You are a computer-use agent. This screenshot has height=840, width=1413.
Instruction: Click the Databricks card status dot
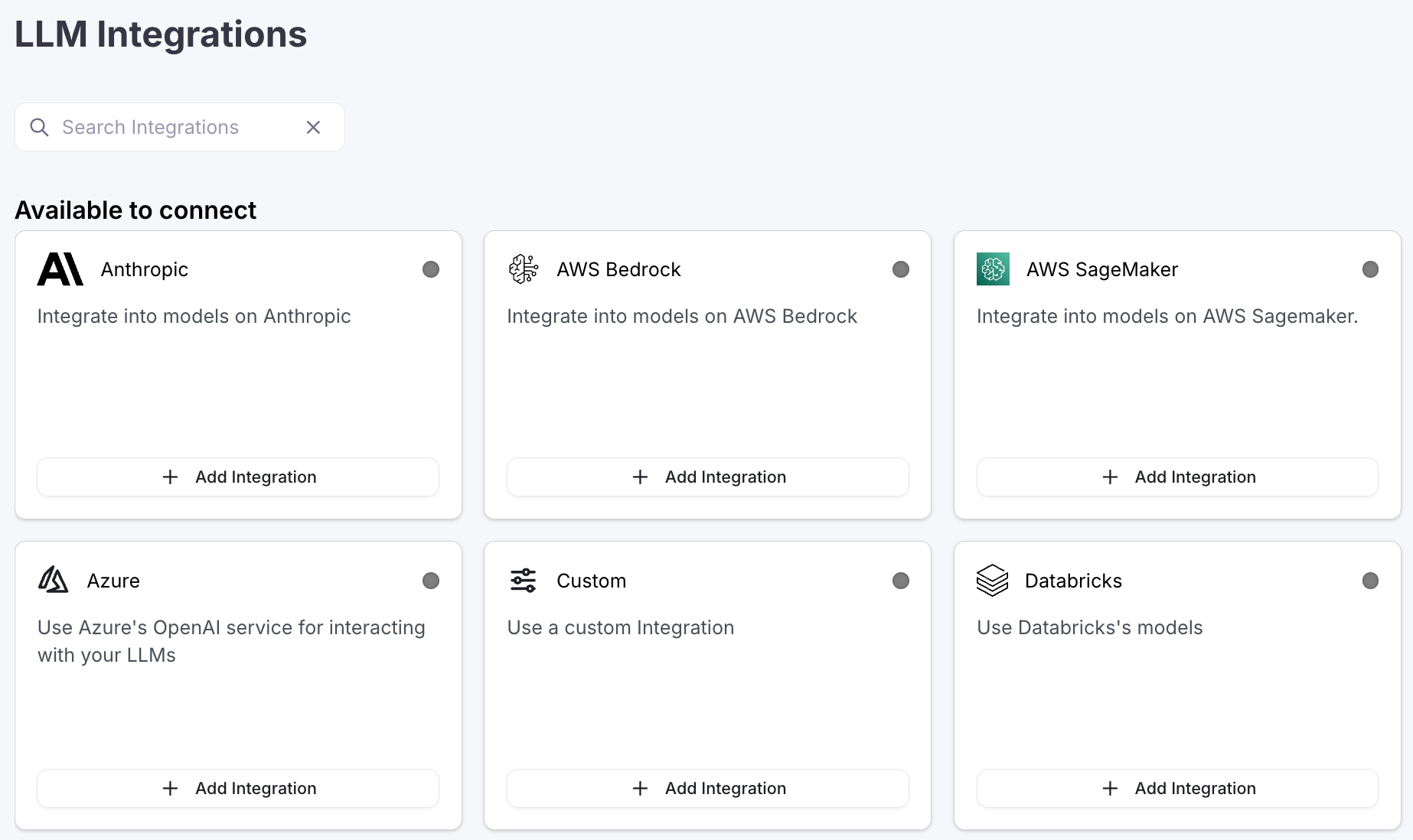pyautogui.click(x=1370, y=581)
